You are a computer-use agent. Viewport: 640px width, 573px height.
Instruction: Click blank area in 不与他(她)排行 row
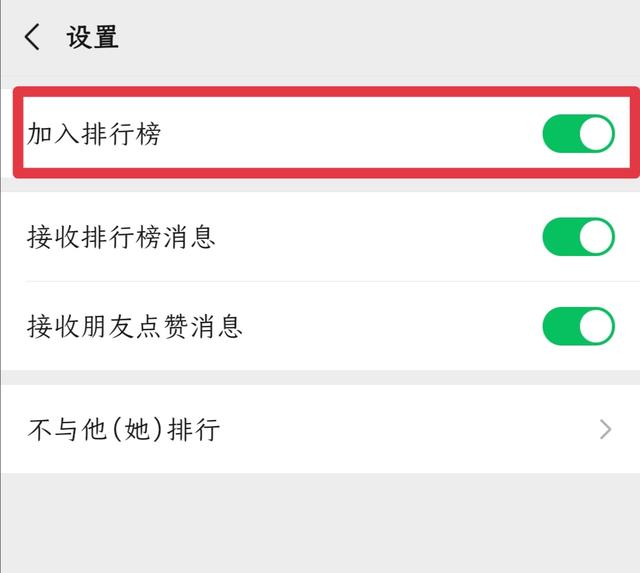(408, 429)
